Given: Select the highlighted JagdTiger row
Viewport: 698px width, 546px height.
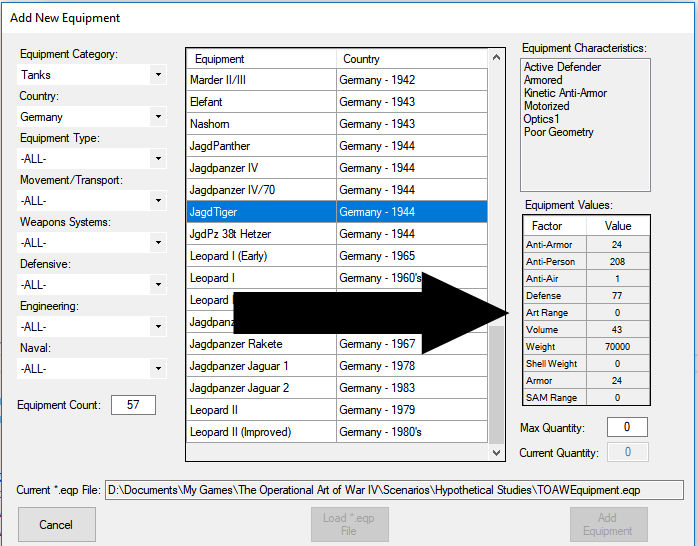Looking at the screenshot, I should (x=337, y=212).
